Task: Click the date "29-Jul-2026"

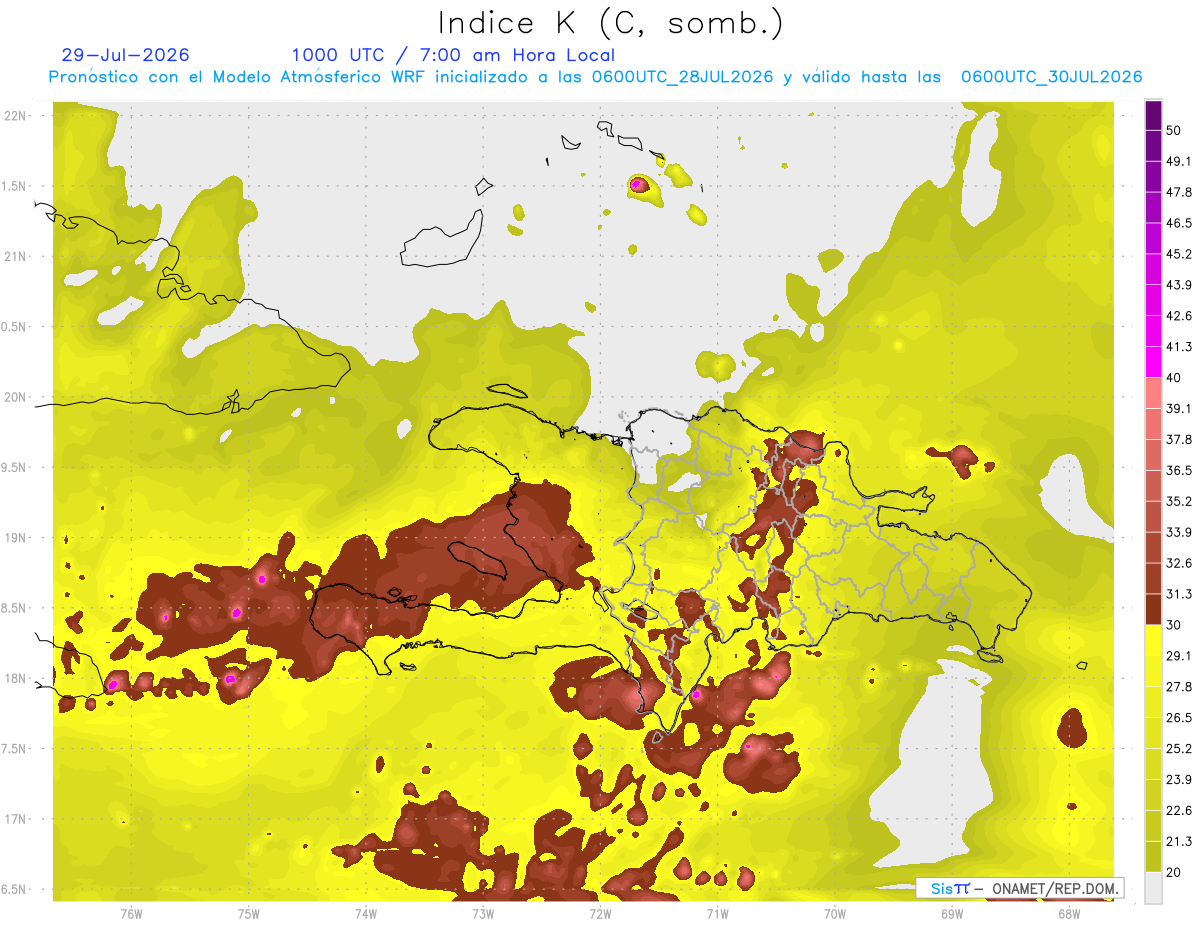Action: coord(125,55)
